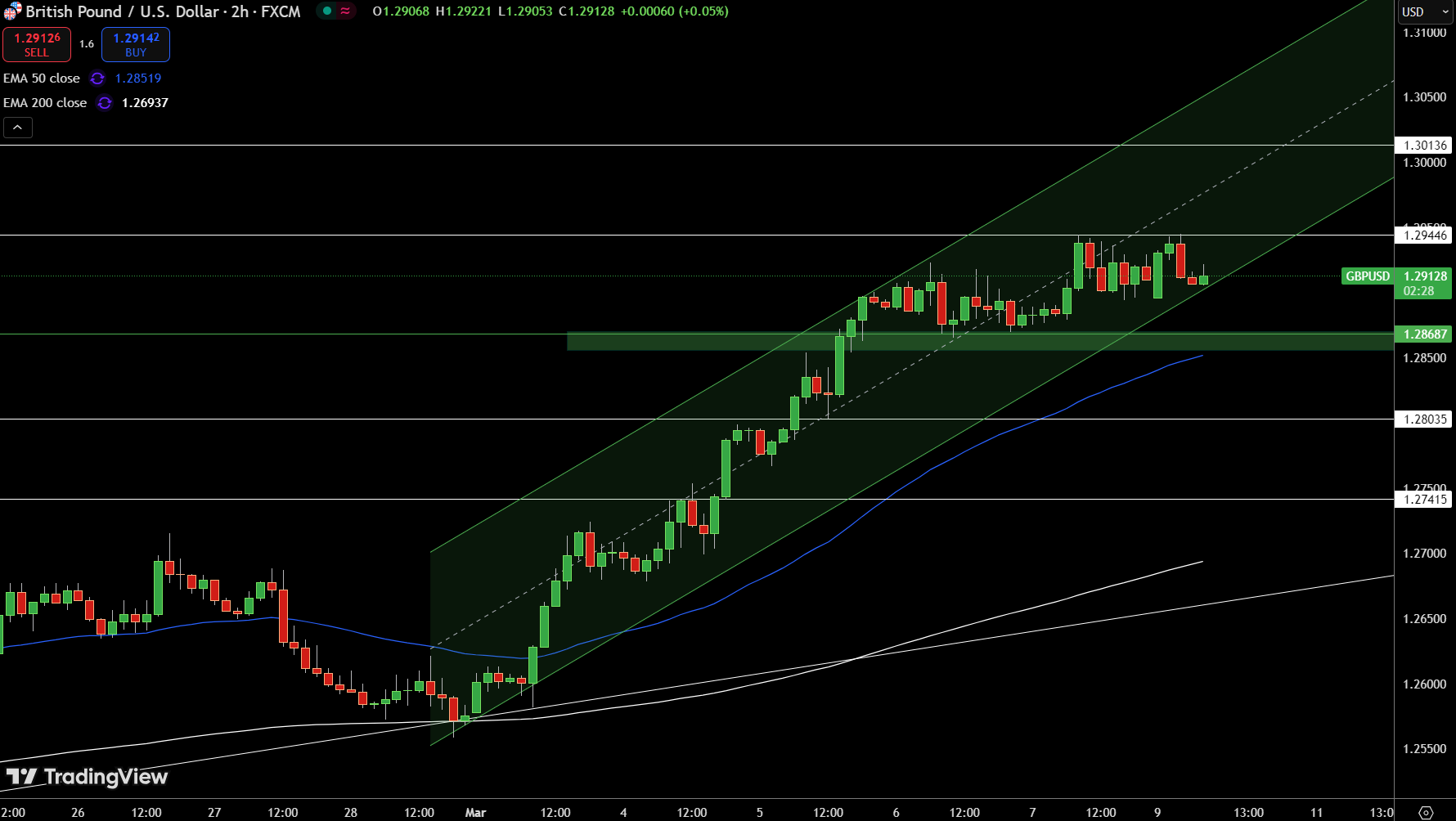This screenshot has width=1456, height=821.
Task: Open the British Pound / U.S. Dollar symbol title
Action: click(x=164, y=11)
